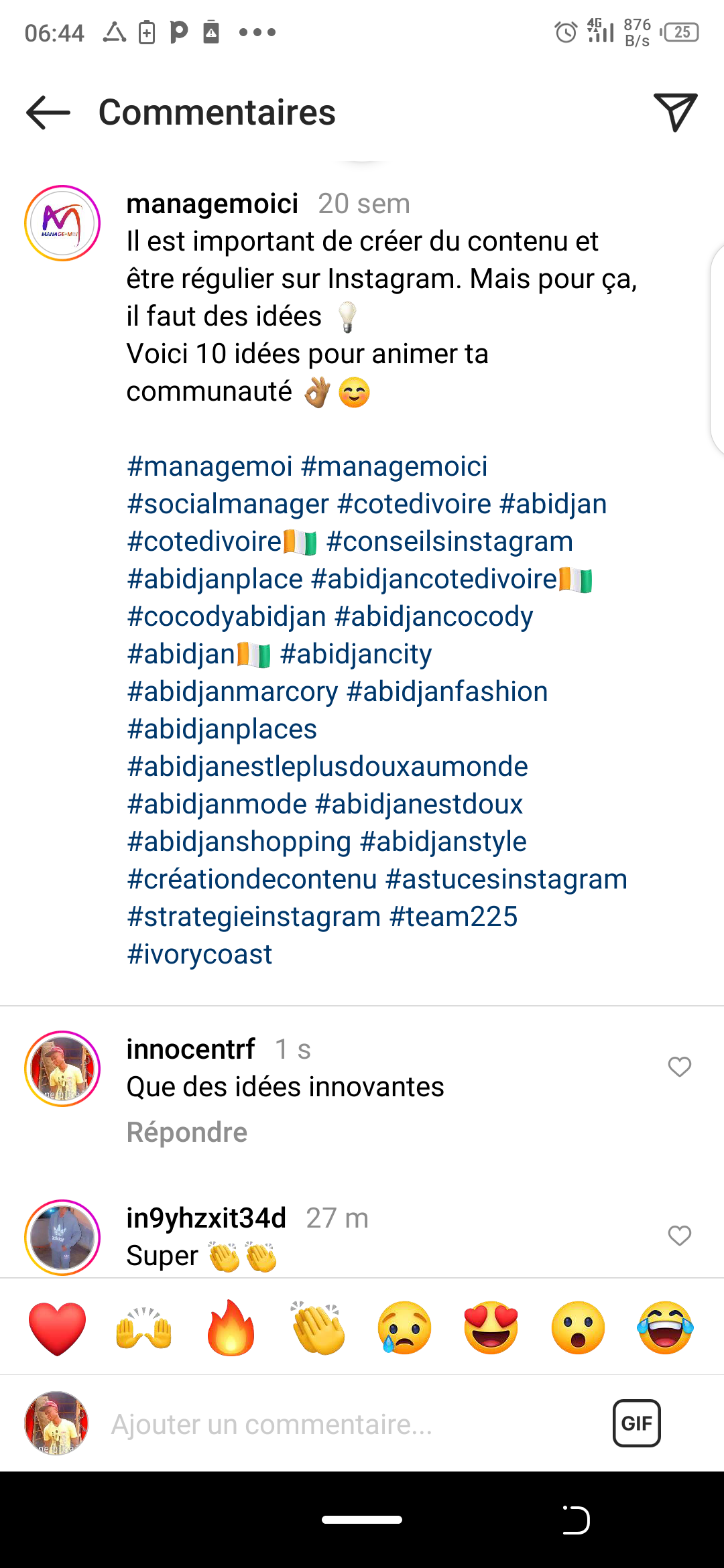Screen dimensions: 724x1568
Task: Like the in9yhzxit34d comment
Action: pos(679,1235)
